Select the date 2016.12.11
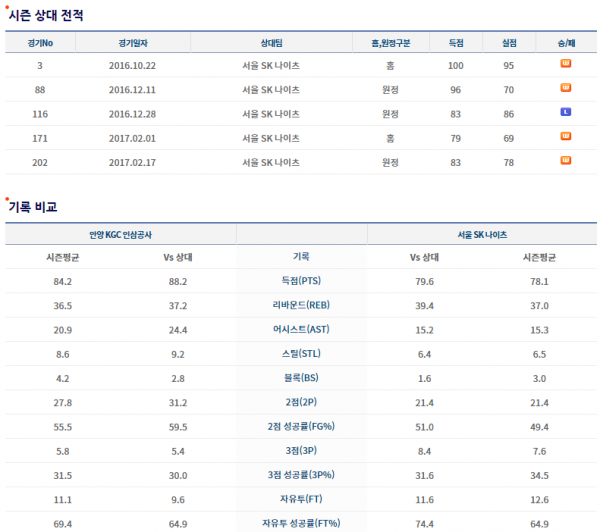This screenshot has height=532, width=600. pyautogui.click(x=132, y=90)
